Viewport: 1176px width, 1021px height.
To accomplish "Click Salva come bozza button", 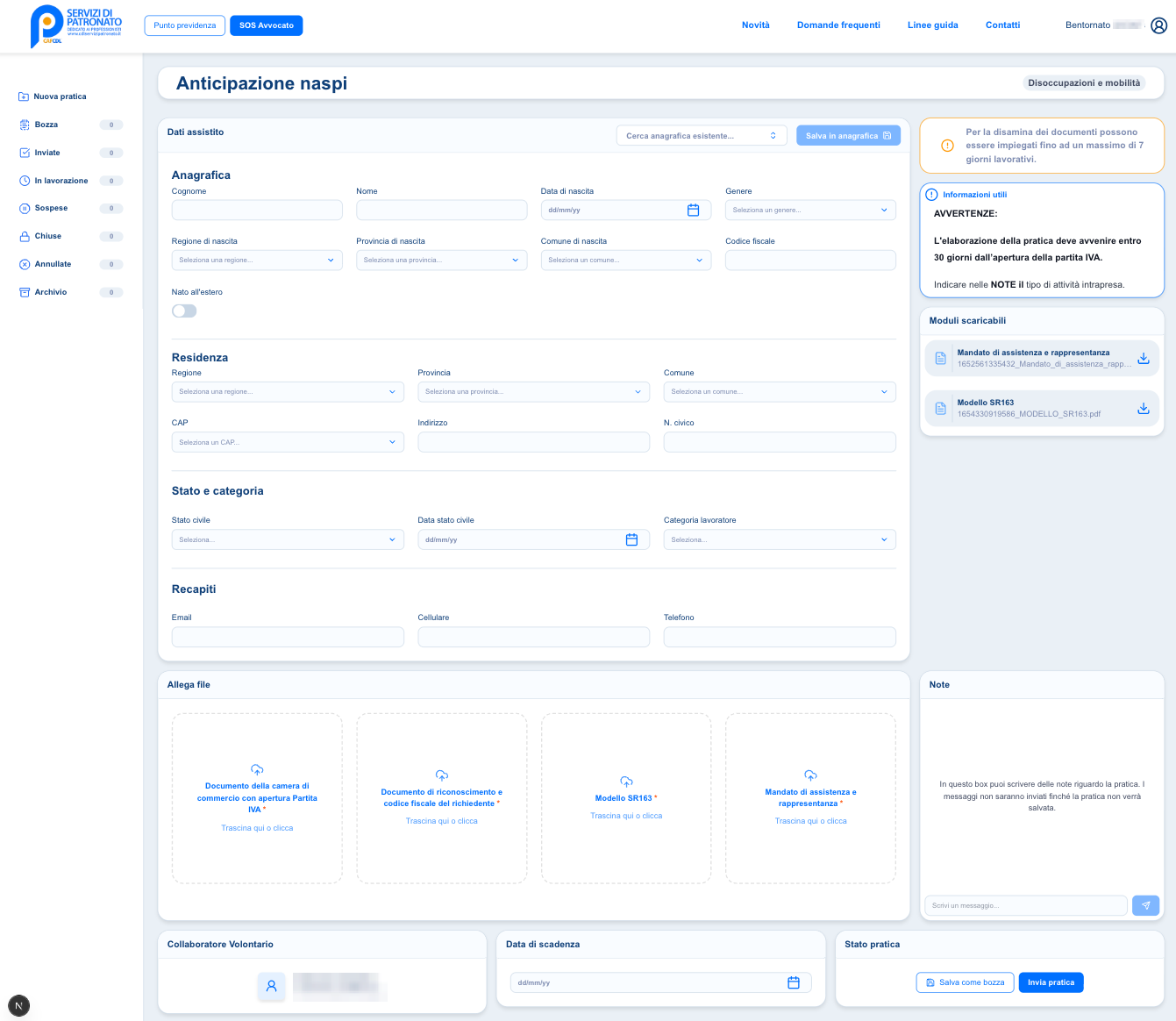I will pos(965,982).
